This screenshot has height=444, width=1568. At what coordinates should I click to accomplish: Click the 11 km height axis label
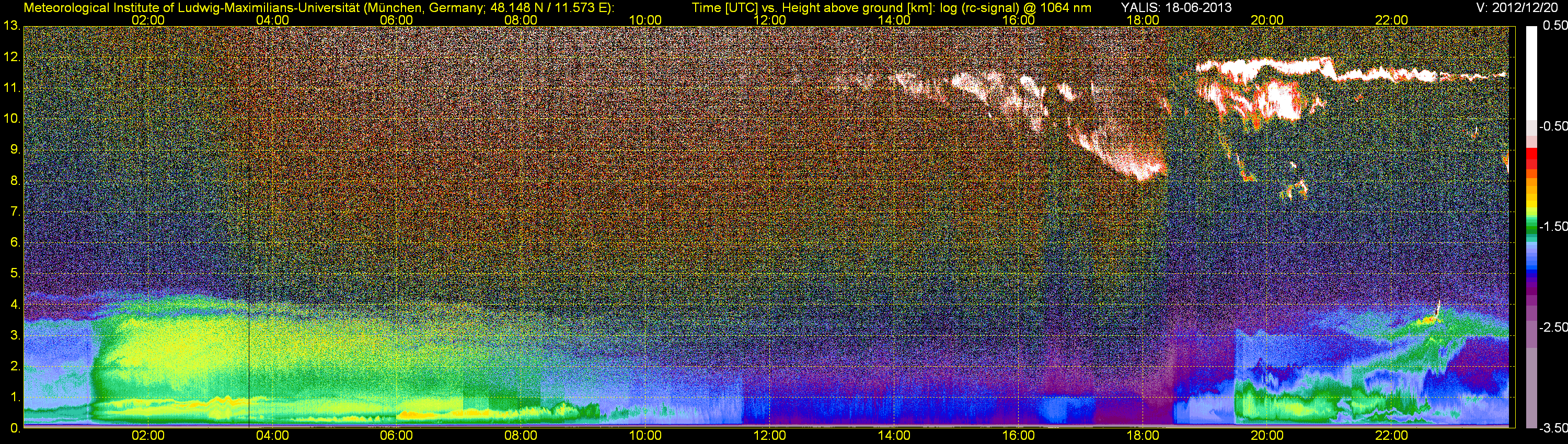click(11, 88)
